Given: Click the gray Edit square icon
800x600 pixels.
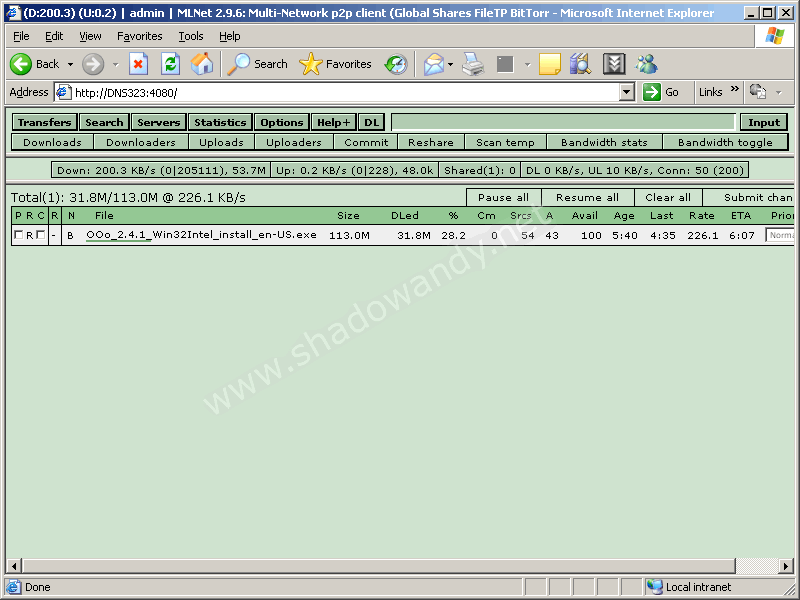Looking at the screenshot, I should [x=505, y=64].
